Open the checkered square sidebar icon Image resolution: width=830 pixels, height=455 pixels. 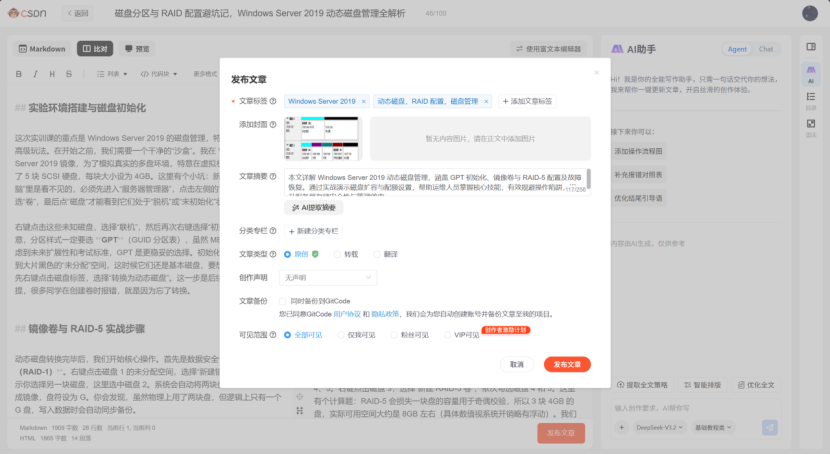click(x=811, y=127)
